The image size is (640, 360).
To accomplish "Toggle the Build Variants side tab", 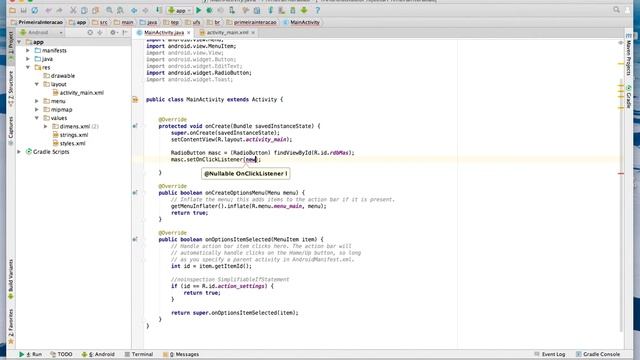I will (11, 279).
